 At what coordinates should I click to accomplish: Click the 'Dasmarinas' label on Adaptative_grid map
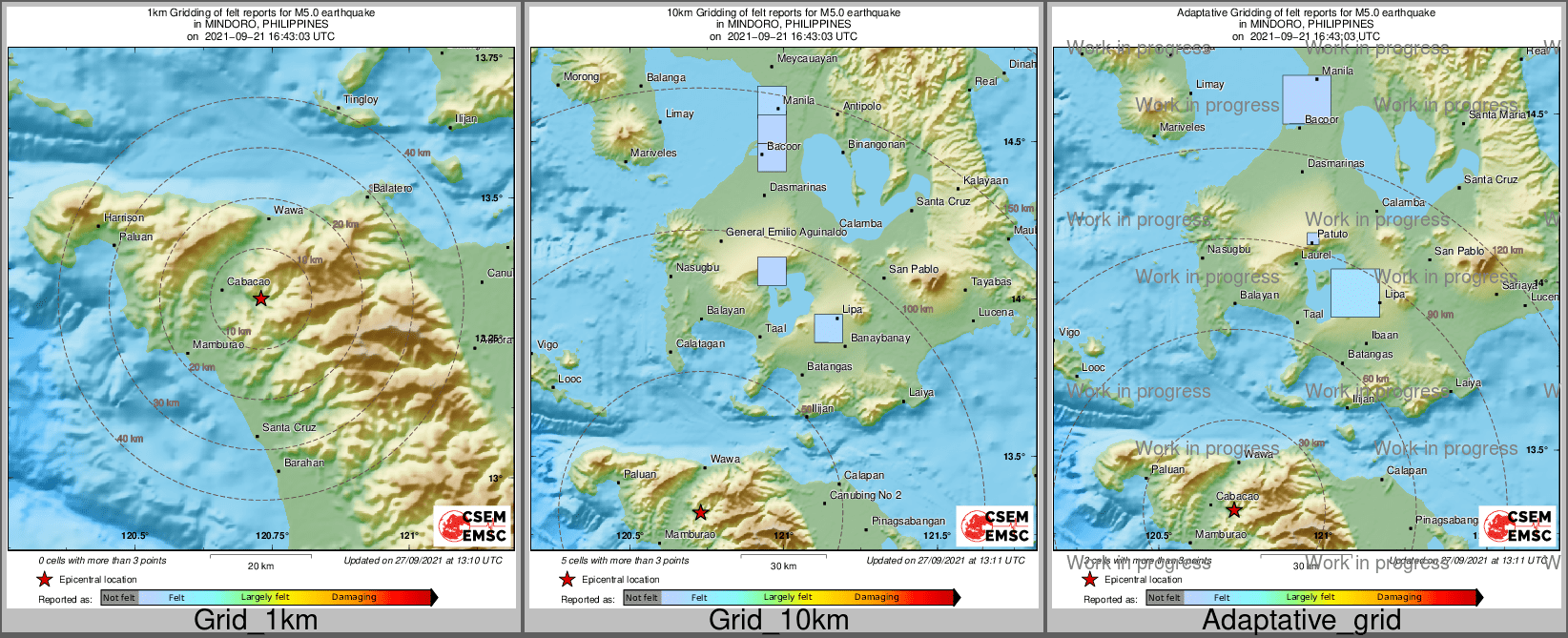pyautogui.click(x=1335, y=163)
